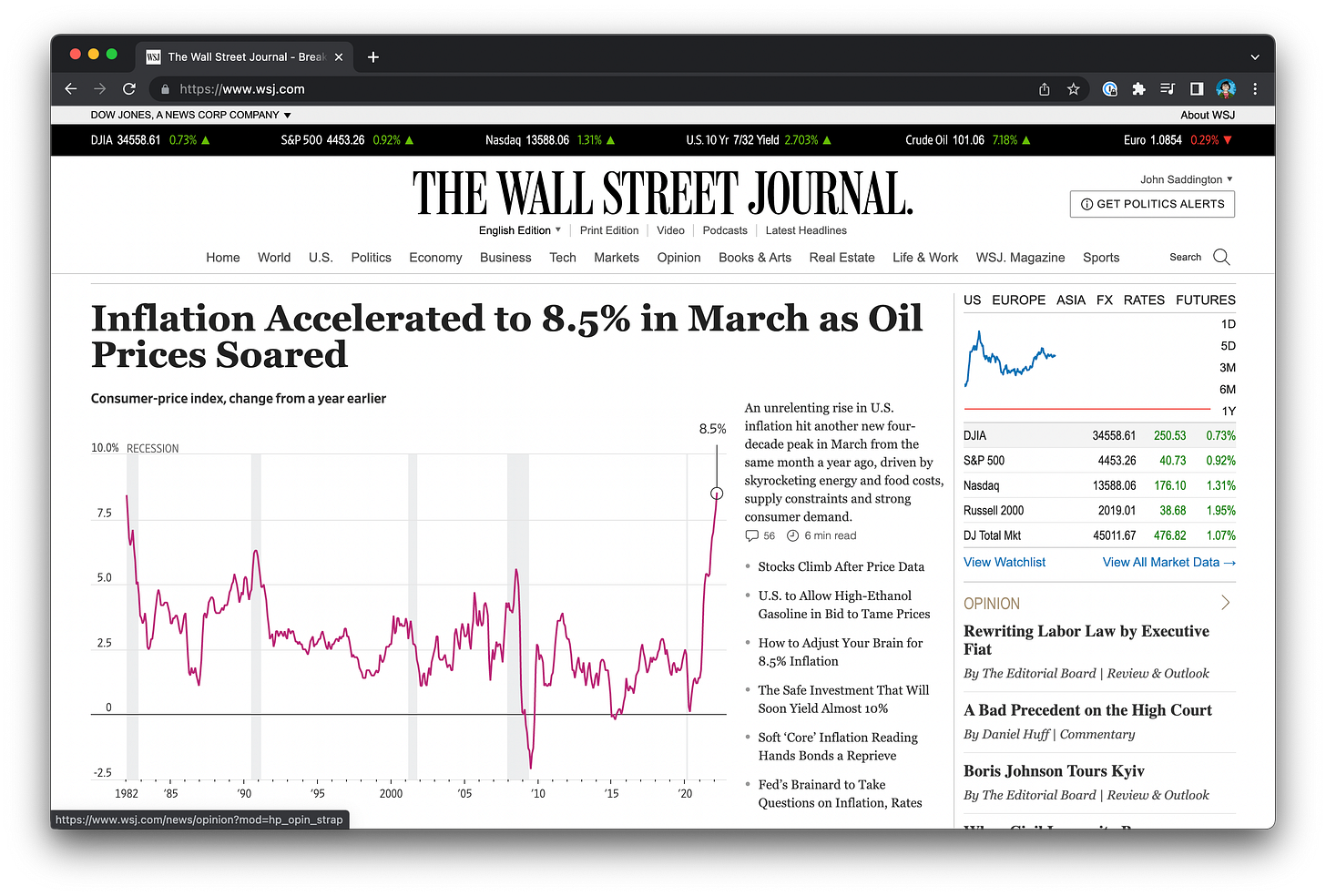The height and width of the screenshot is (896, 1326).
Task: Click the tab search chevron in the tab strip
Action: 1255,56
